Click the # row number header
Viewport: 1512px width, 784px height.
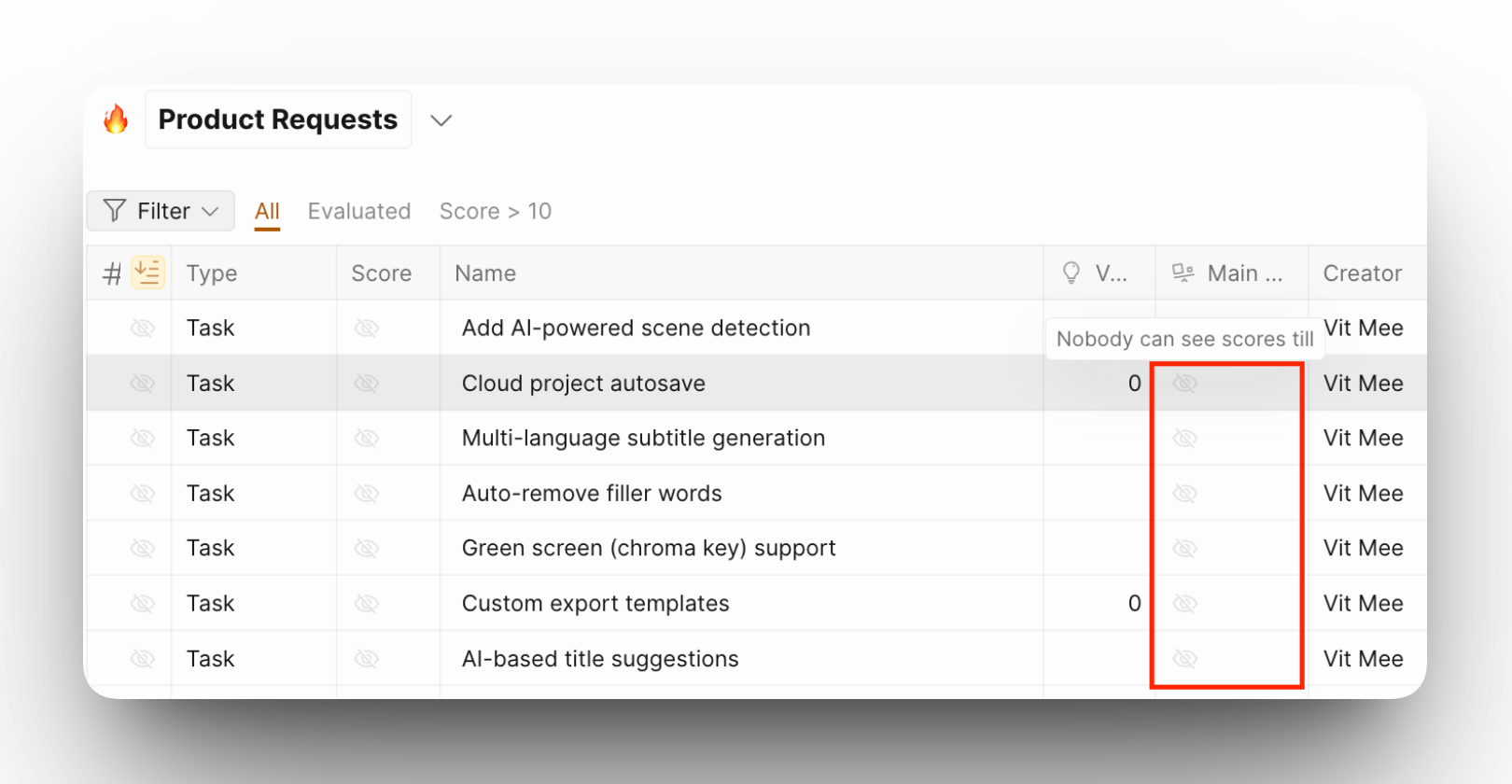[x=112, y=273]
